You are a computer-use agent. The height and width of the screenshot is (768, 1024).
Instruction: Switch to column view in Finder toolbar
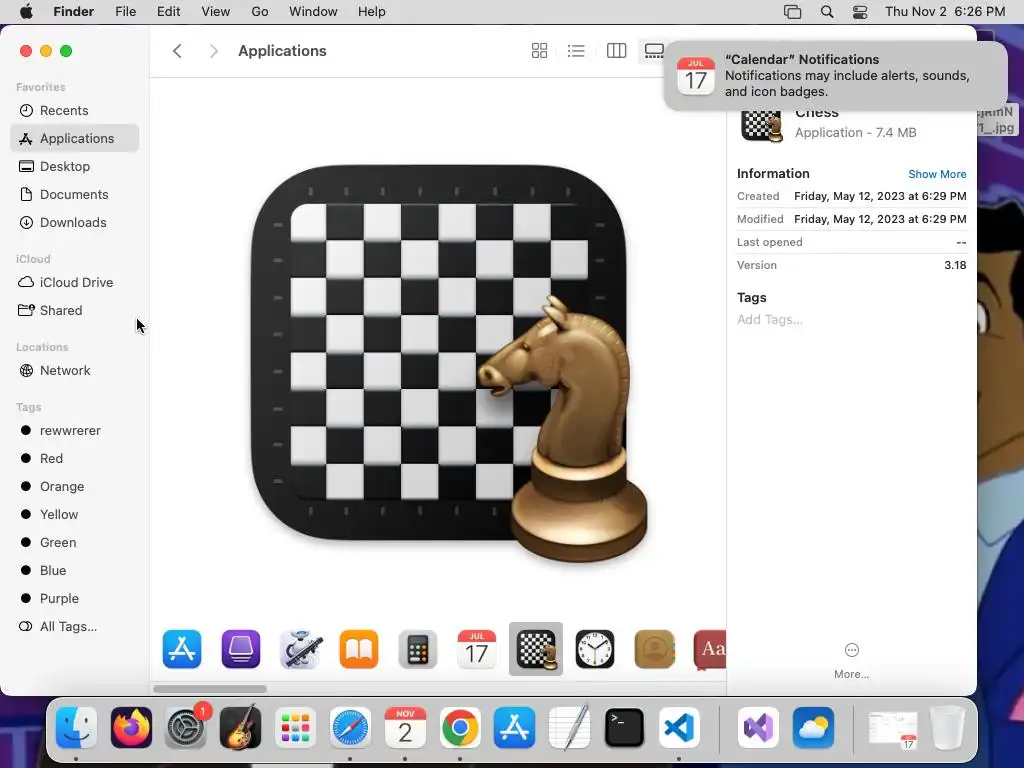coord(616,51)
